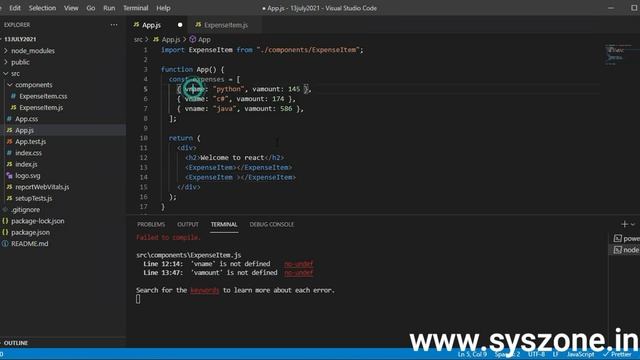640x360 pixels.
Task: Open logo.svg file
Action: tap(28, 176)
